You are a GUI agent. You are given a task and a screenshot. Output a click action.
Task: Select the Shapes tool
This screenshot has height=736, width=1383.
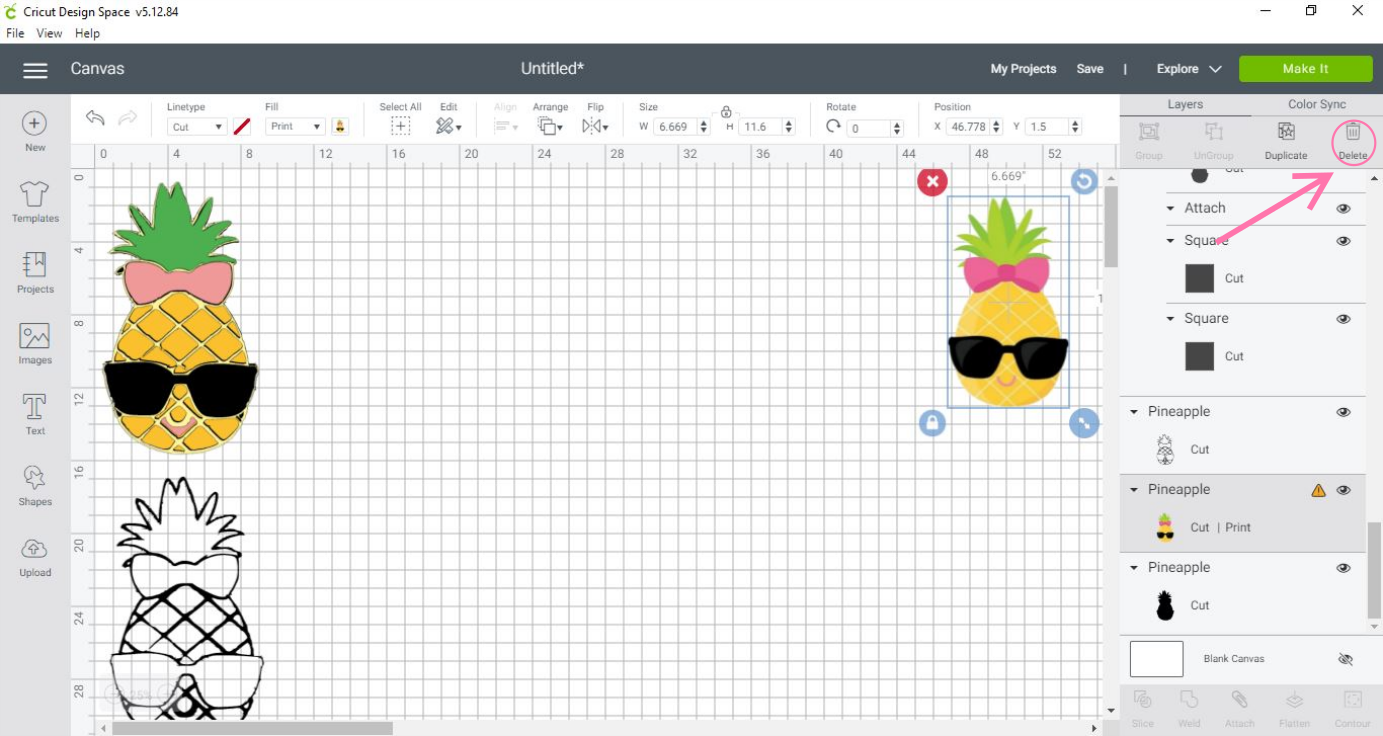(35, 486)
